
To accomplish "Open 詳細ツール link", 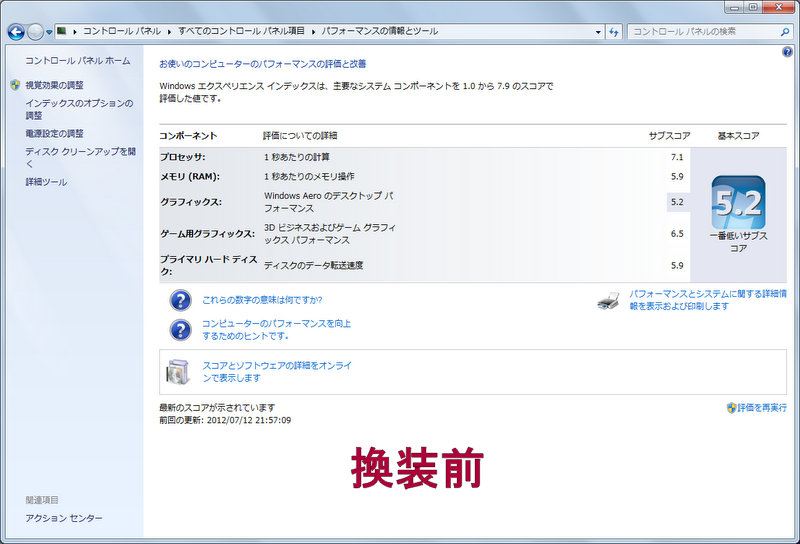I will pos(46,182).
